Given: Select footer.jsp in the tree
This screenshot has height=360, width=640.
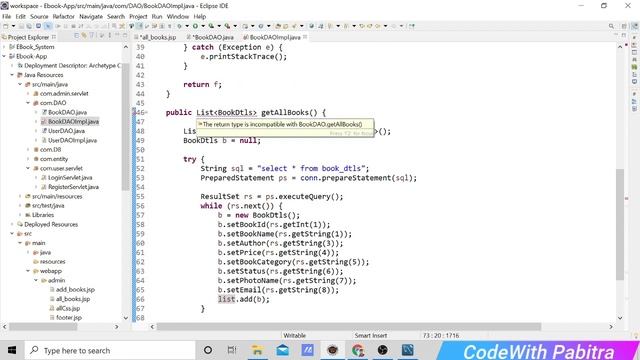Looking at the screenshot, I should point(69,317).
